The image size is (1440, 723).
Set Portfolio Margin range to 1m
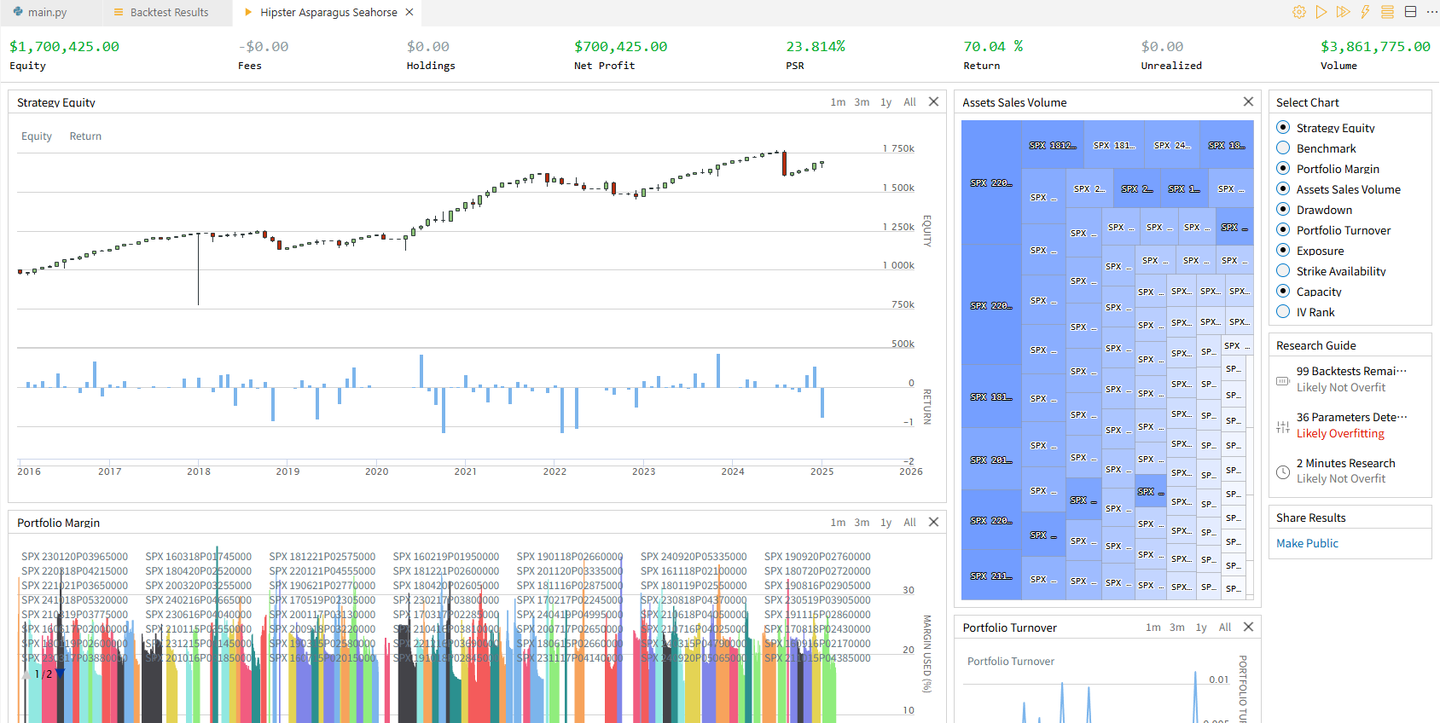click(838, 522)
